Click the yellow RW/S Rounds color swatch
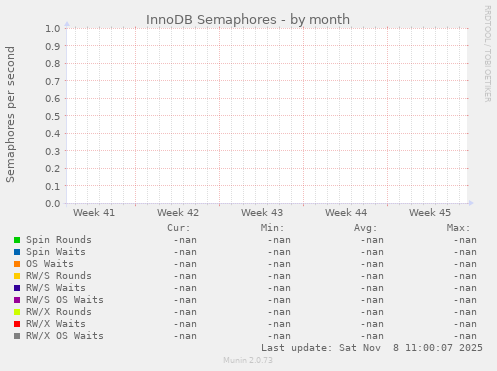 click(x=17, y=276)
